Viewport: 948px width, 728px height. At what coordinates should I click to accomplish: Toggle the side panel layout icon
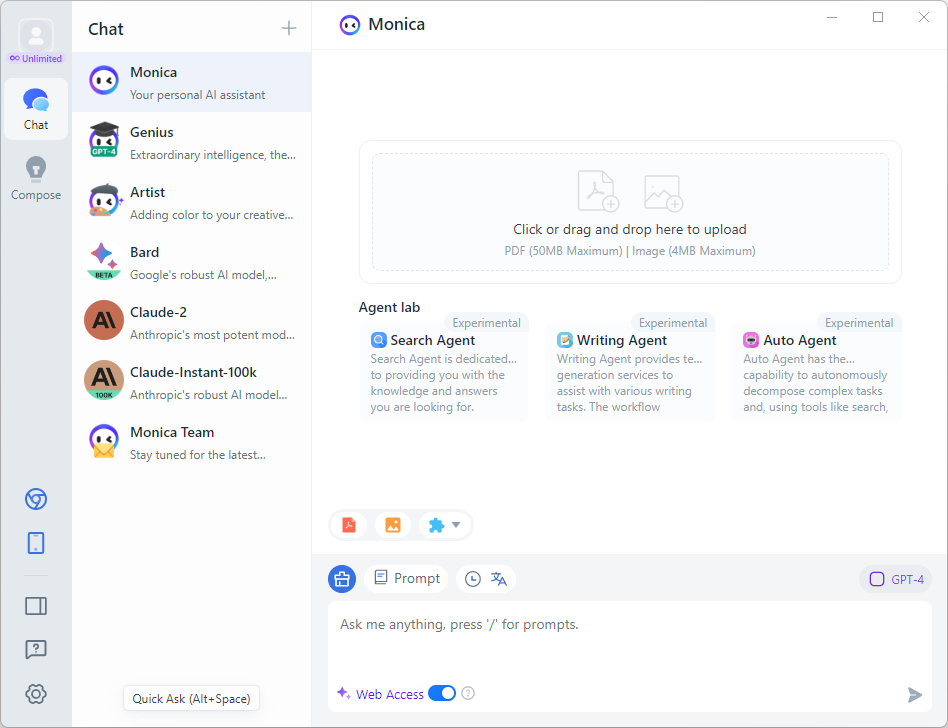point(36,606)
